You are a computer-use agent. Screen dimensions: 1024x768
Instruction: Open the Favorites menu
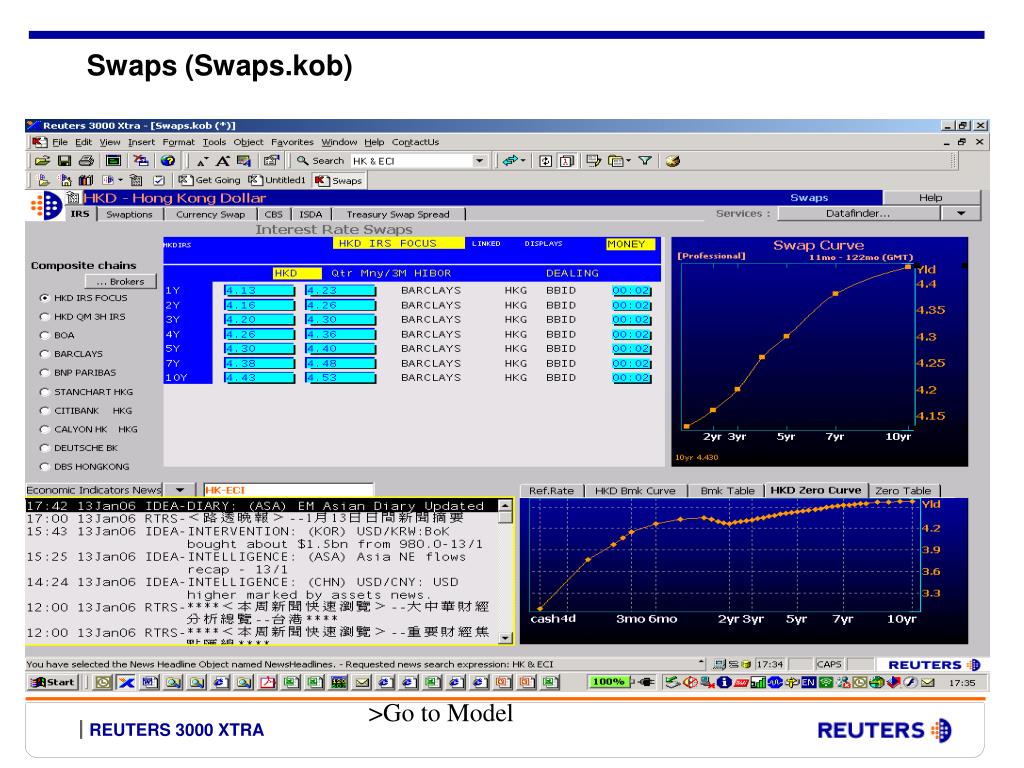(292, 142)
